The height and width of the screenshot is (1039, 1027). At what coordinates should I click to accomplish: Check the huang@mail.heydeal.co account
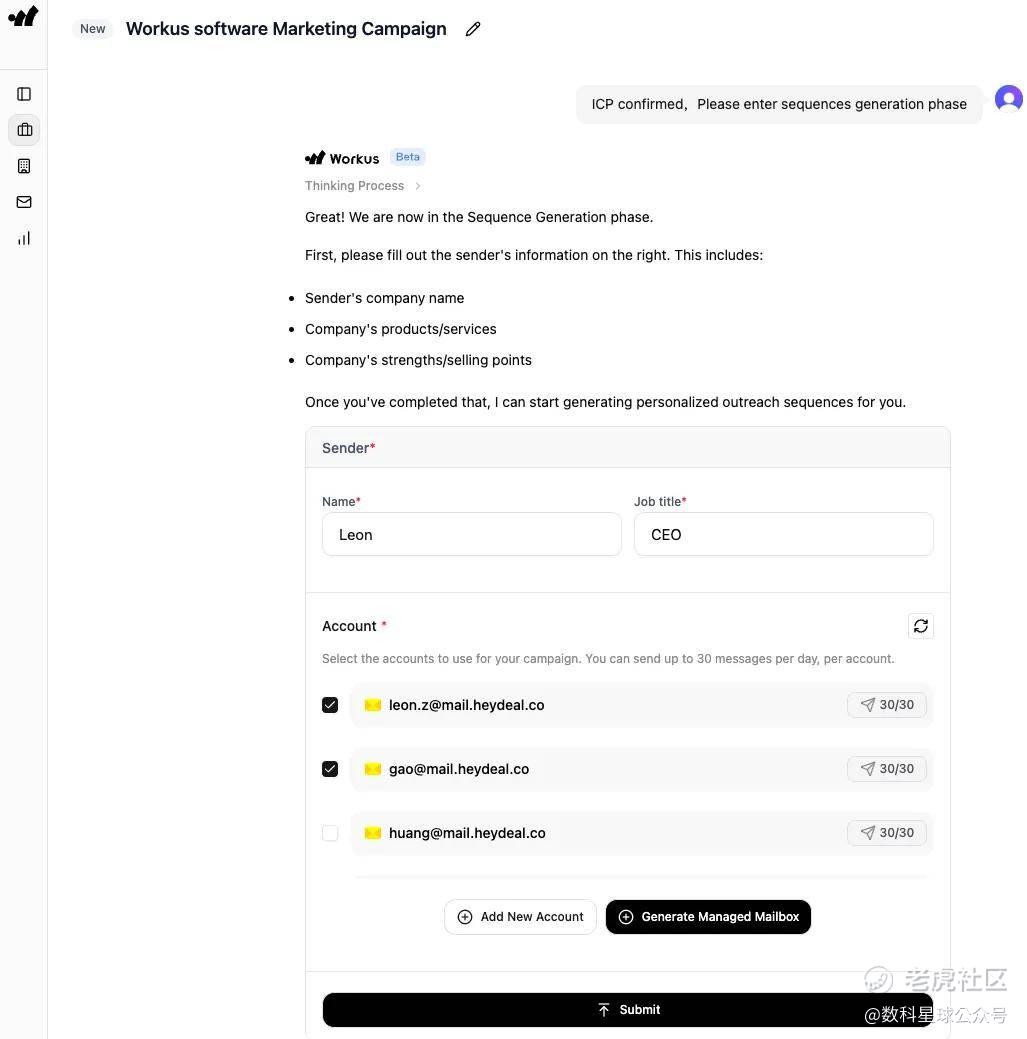(x=330, y=833)
